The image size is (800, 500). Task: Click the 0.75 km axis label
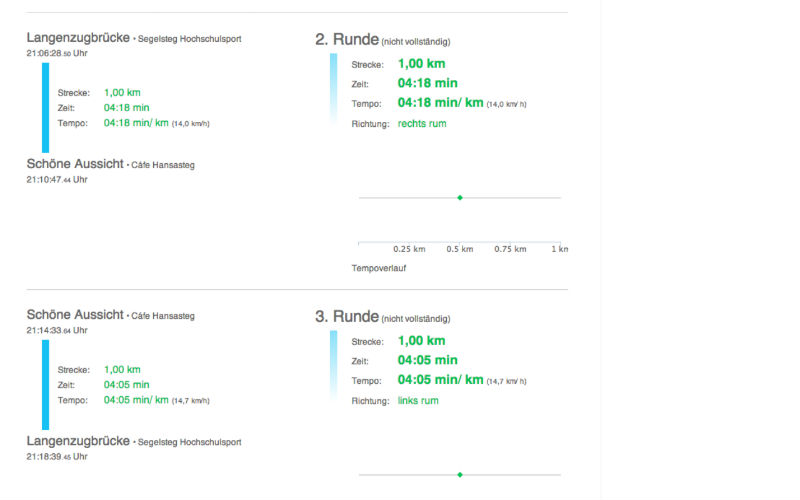511,249
